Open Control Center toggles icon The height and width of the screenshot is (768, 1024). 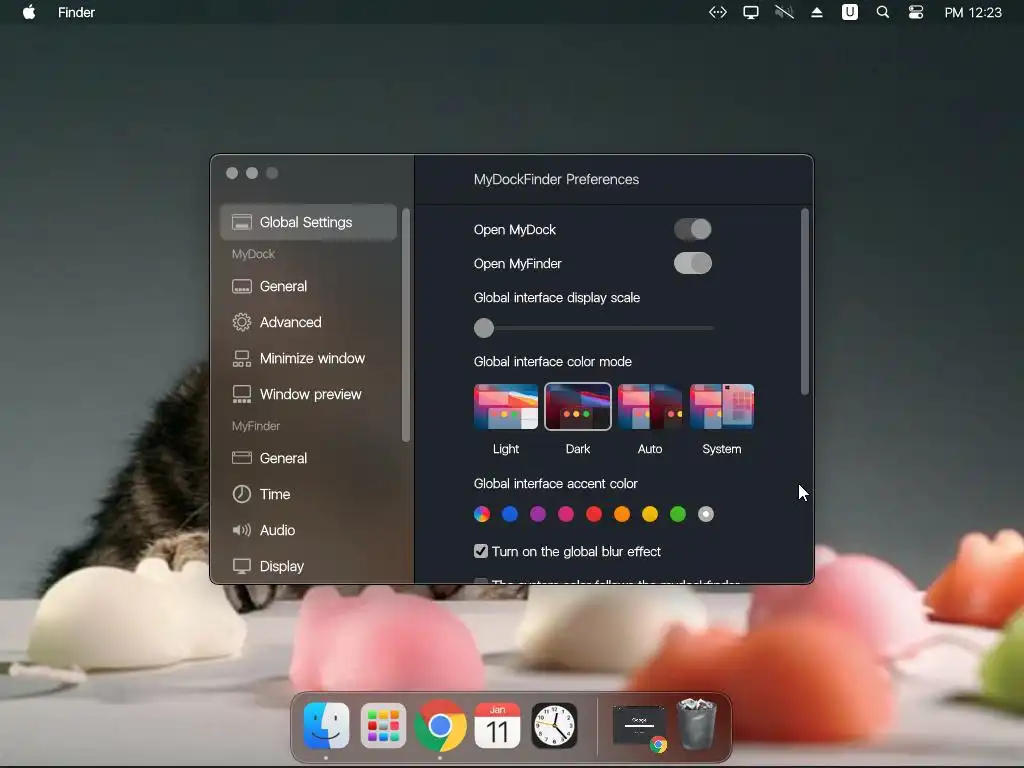coord(916,12)
